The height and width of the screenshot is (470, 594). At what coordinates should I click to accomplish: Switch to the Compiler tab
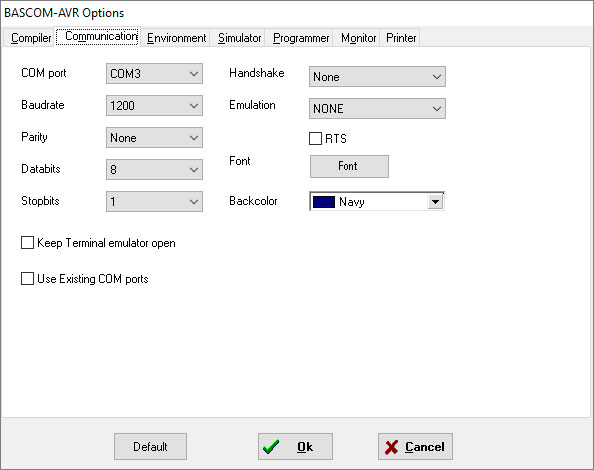pos(30,38)
